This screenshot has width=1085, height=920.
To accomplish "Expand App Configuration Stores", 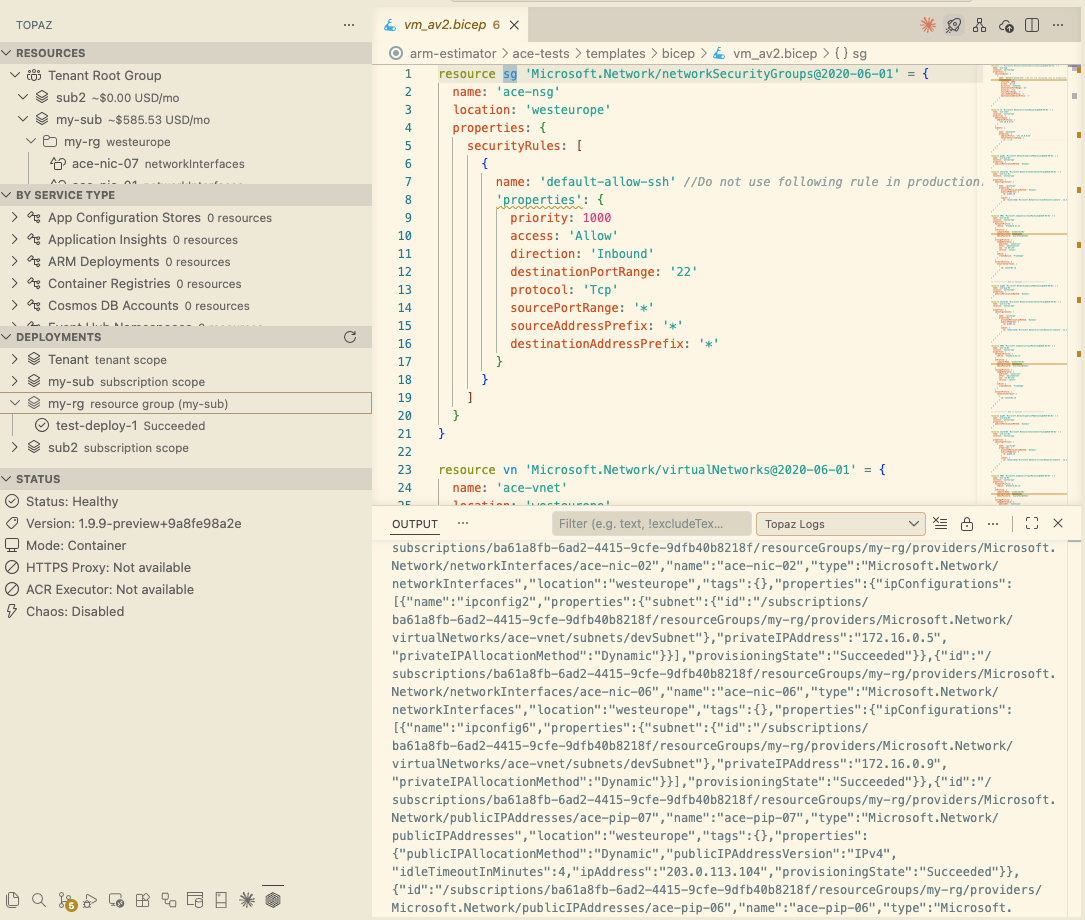I will [x=15, y=217].
